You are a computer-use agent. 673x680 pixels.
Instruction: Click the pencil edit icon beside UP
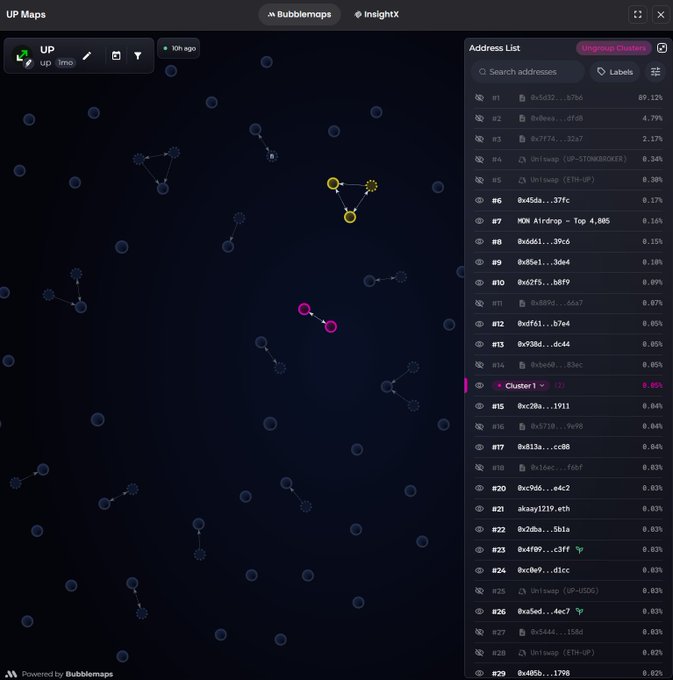(x=87, y=56)
